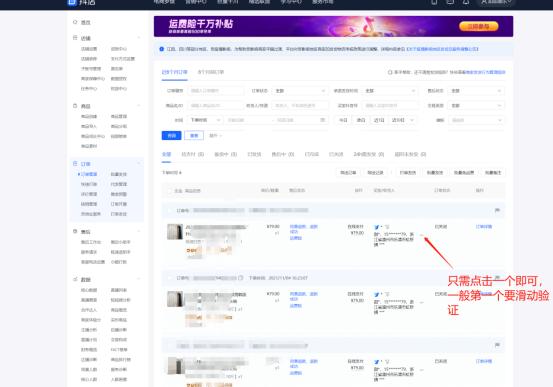Click the 重置 reset button
The height and width of the screenshot is (387, 553).
pos(194,135)
